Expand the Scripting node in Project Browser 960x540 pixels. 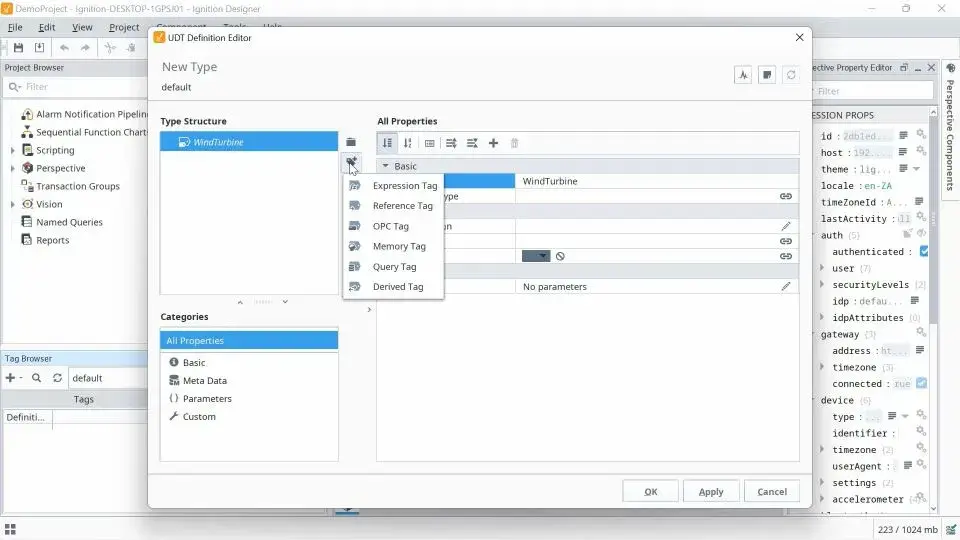[13, 150]
